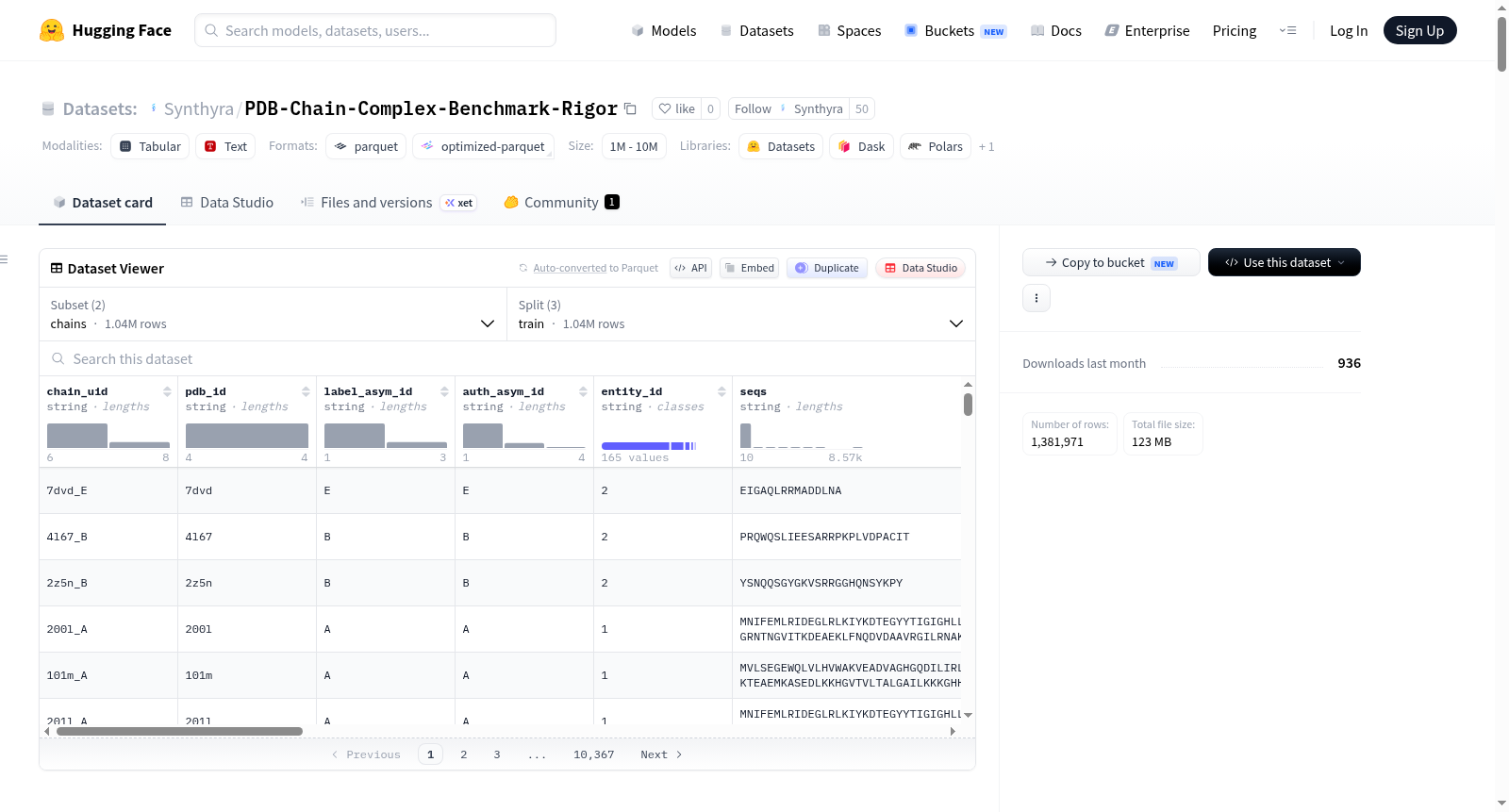Sort the pdb_id column
1509x812 pixels.
coord(306,391)
